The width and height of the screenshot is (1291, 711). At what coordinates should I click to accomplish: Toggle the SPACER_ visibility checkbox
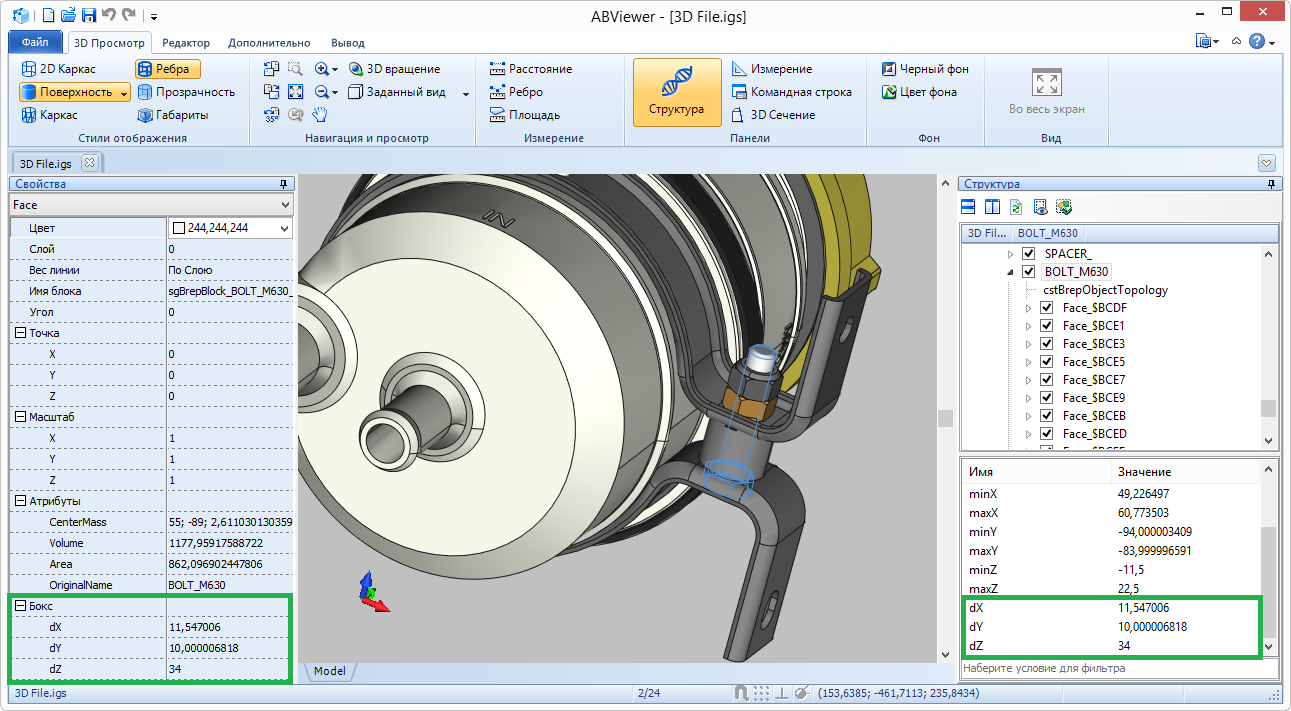point(1028,254)
